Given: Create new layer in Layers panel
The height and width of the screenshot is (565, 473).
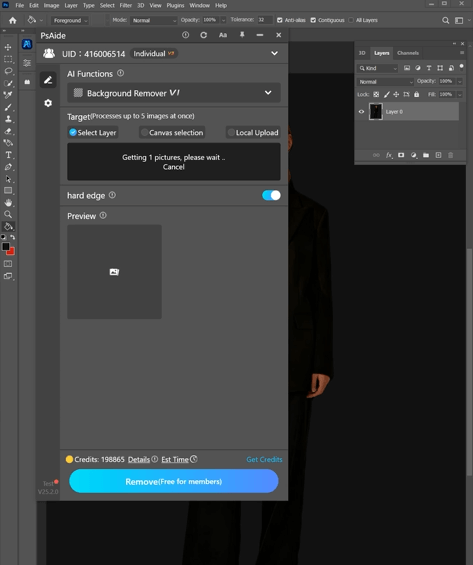Looking at the screenshot, I should pos(438,155).
